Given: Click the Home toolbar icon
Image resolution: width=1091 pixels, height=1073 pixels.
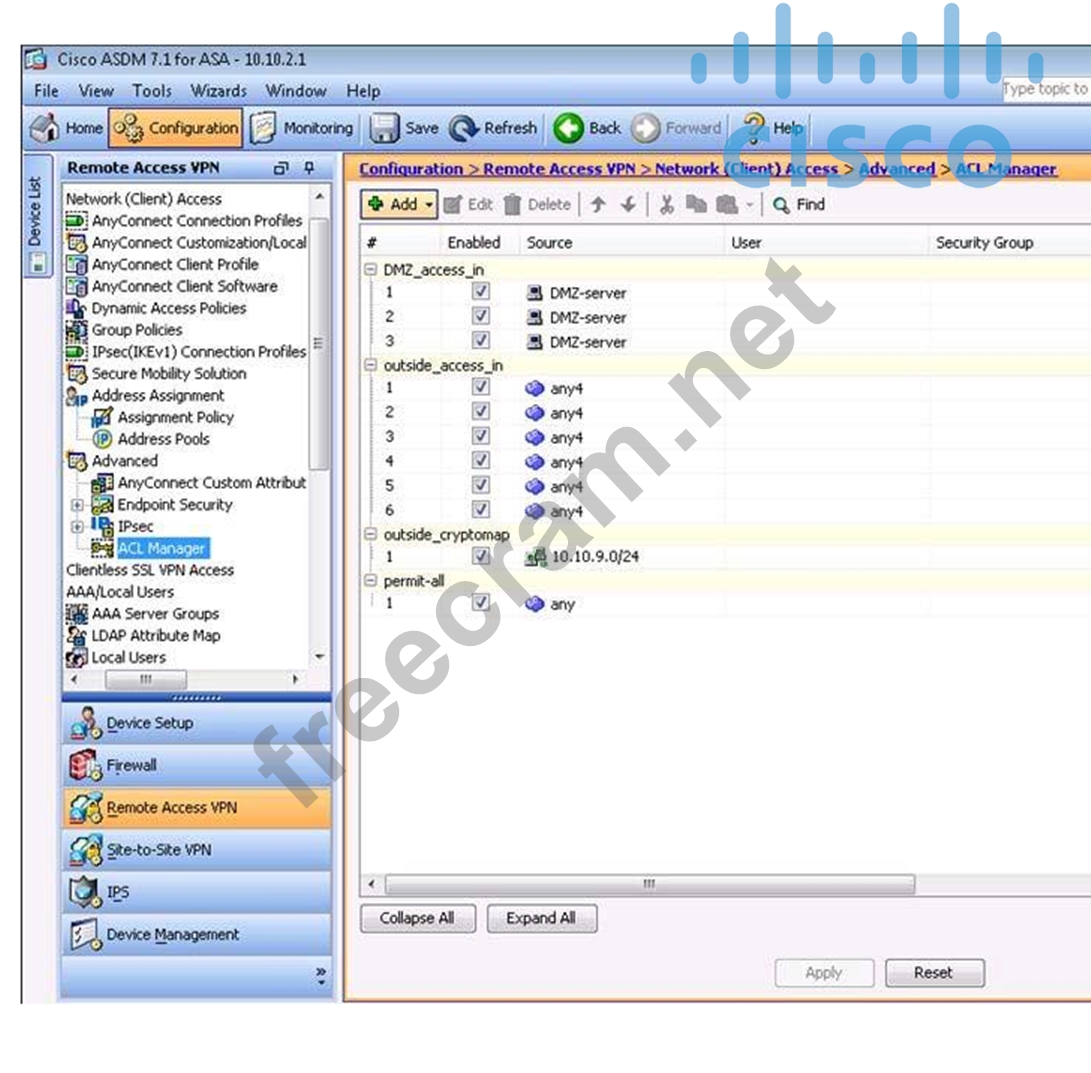Looking at the screenshot, I should point(44,128).
